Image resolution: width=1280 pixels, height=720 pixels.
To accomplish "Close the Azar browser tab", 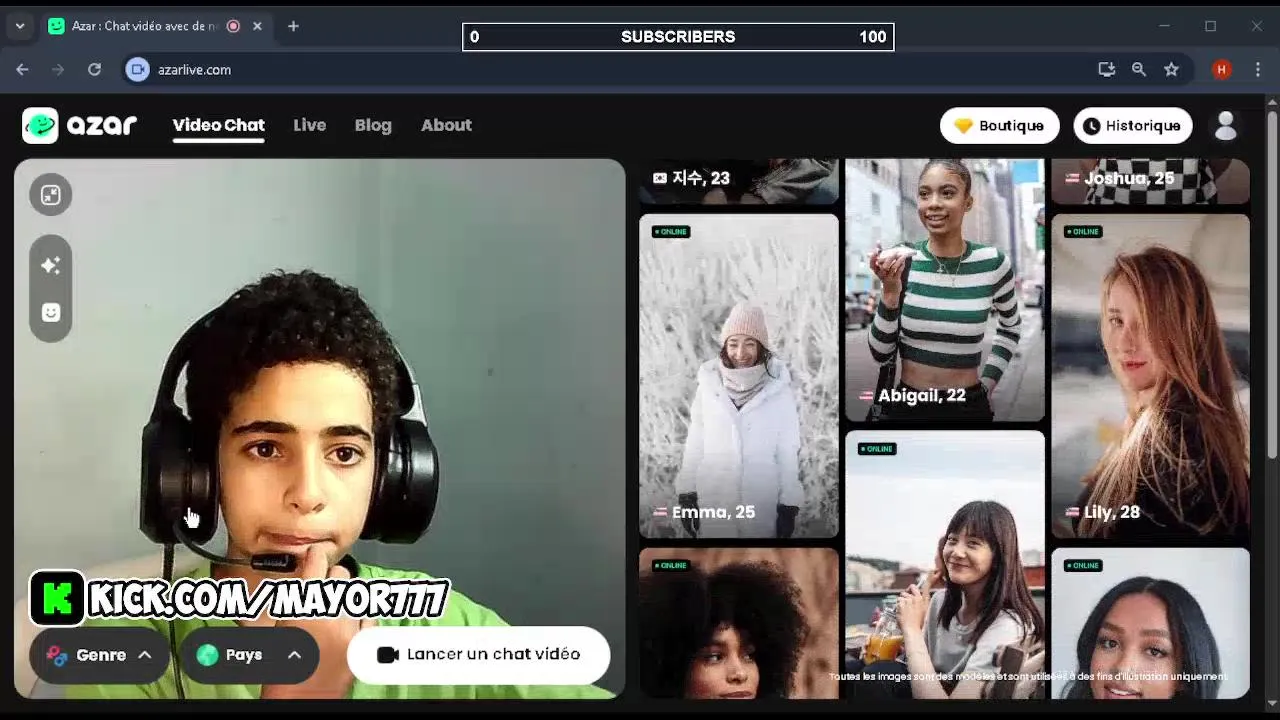I will [257, 26].
